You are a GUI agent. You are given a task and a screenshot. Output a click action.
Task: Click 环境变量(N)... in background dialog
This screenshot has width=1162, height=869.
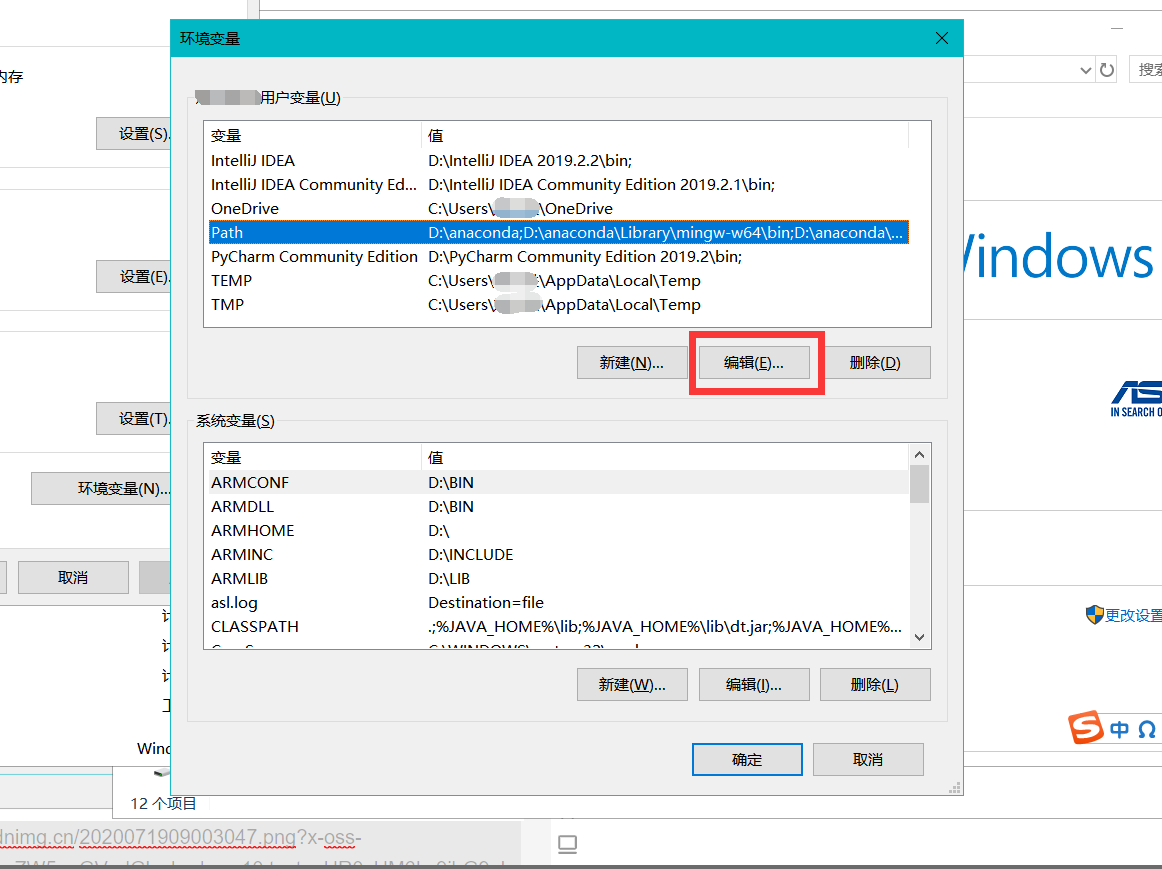(101, 488)
